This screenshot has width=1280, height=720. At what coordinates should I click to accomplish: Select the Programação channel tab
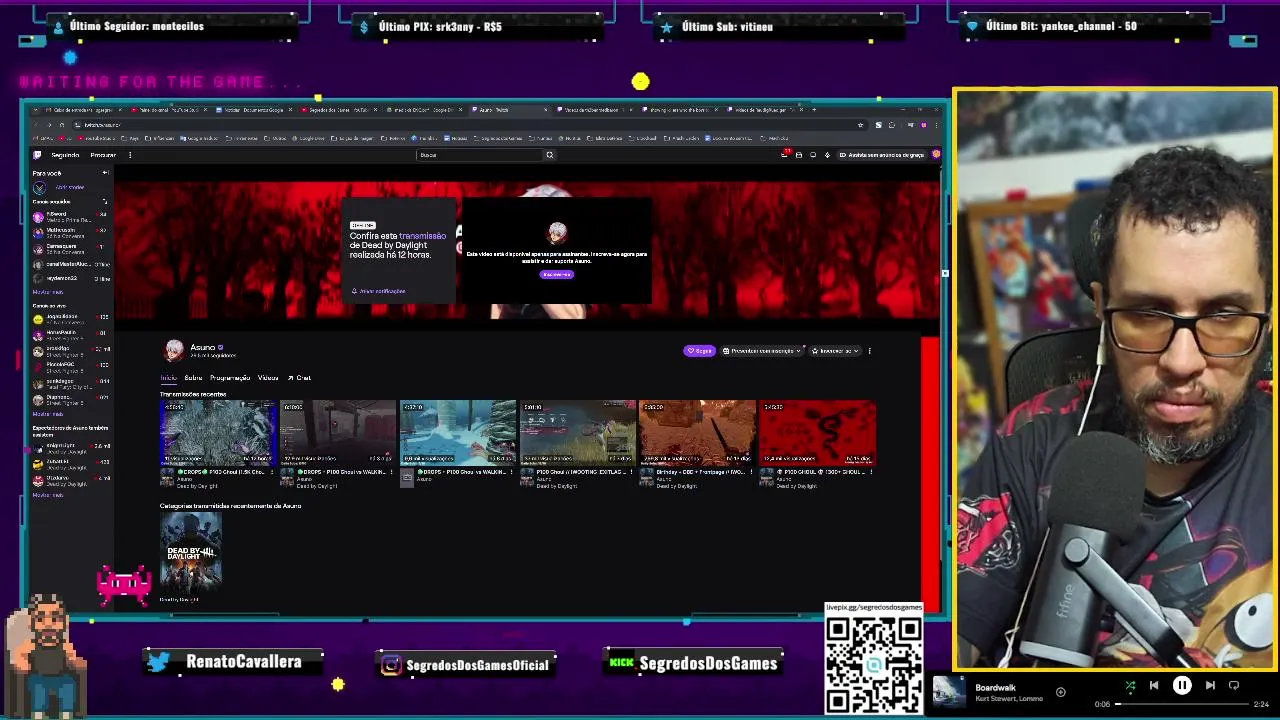click(x=230, y=378)
